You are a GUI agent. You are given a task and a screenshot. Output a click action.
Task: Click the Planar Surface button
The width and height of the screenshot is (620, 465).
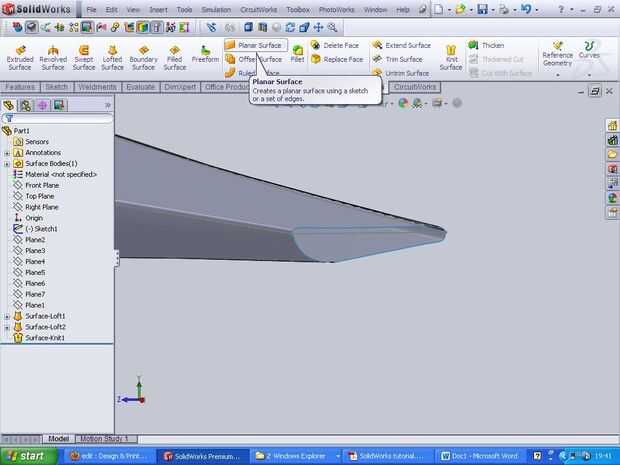[255, 45]
